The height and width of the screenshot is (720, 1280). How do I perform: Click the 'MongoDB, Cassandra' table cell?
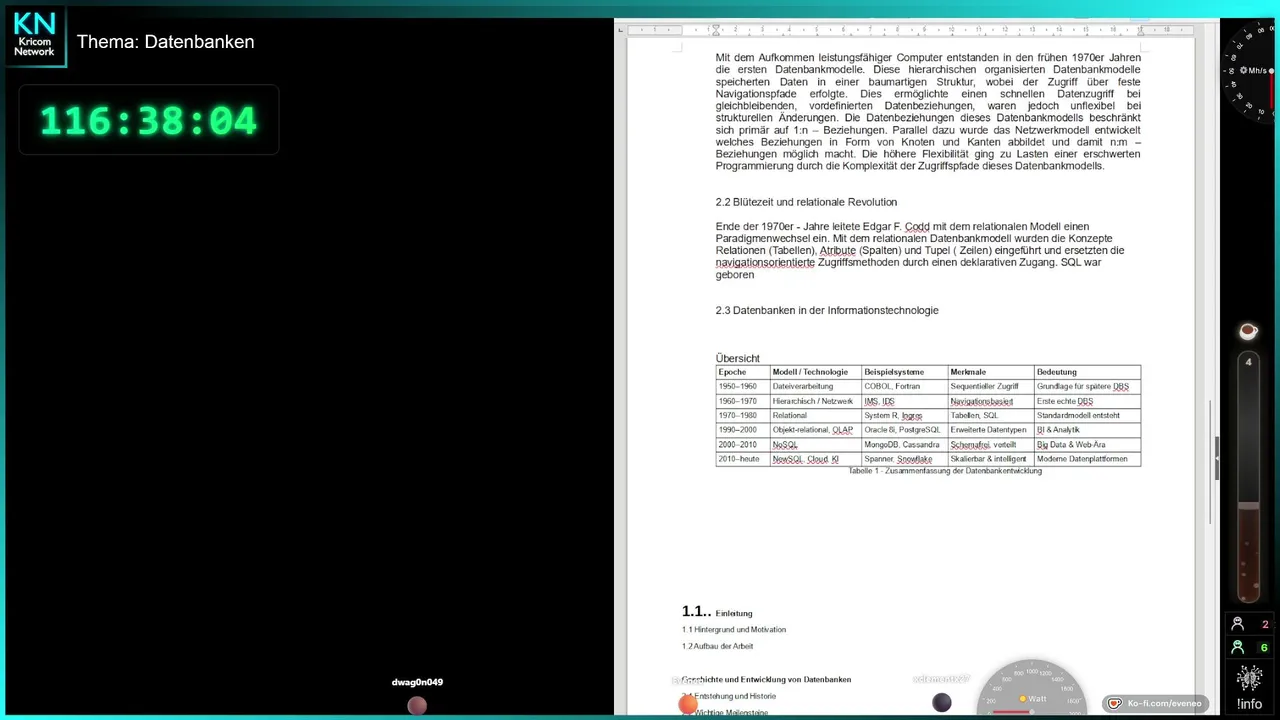905,444
